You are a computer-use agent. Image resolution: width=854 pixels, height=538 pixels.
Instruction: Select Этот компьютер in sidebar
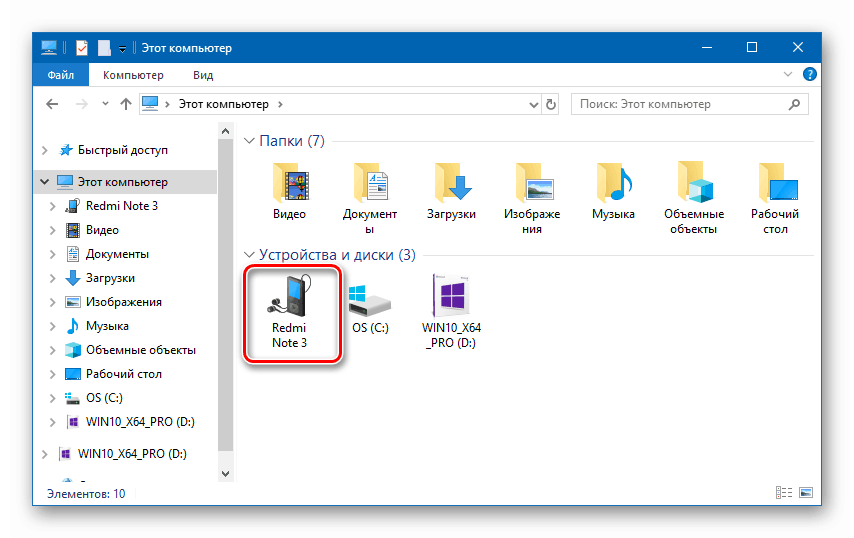coord(123,182)
